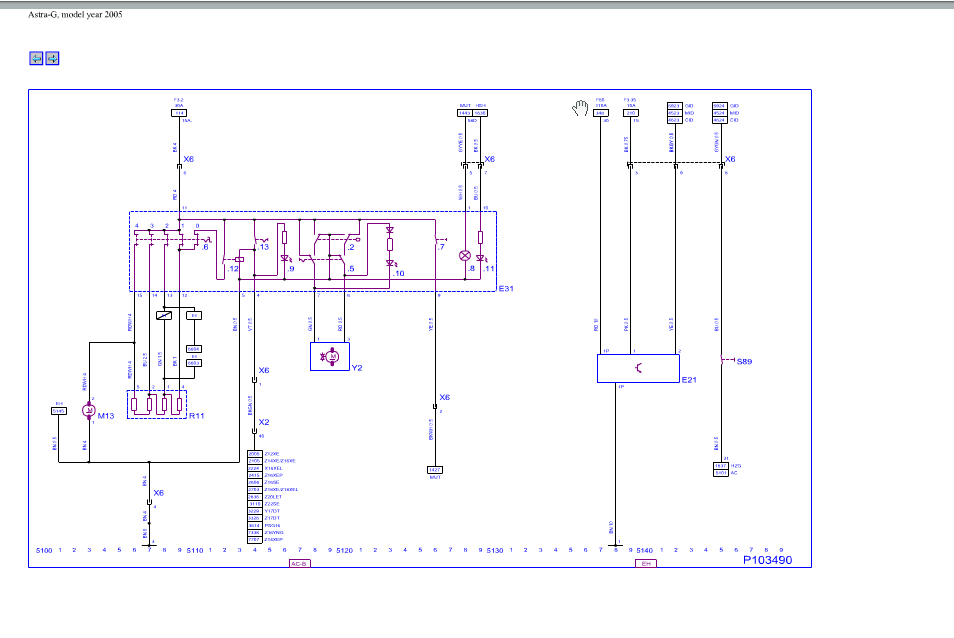The image size is (954, 638).
Task: Follow cross-reference box 2935 for Z20LET
Action: [x=254, y=497]
